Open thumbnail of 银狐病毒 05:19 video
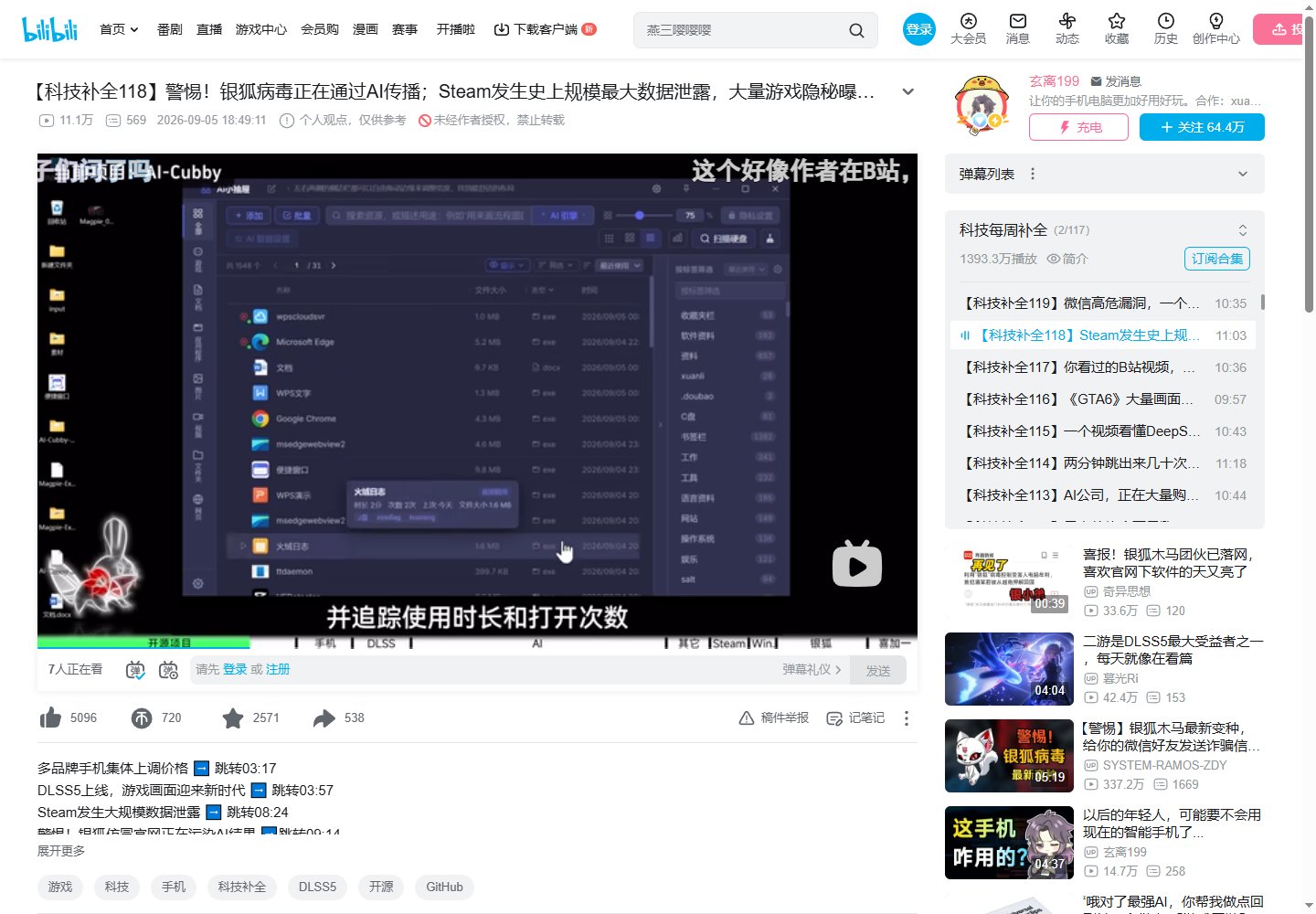This screenshot has width=1316, height=914. pyautogui.click(x=1009, y=756)
